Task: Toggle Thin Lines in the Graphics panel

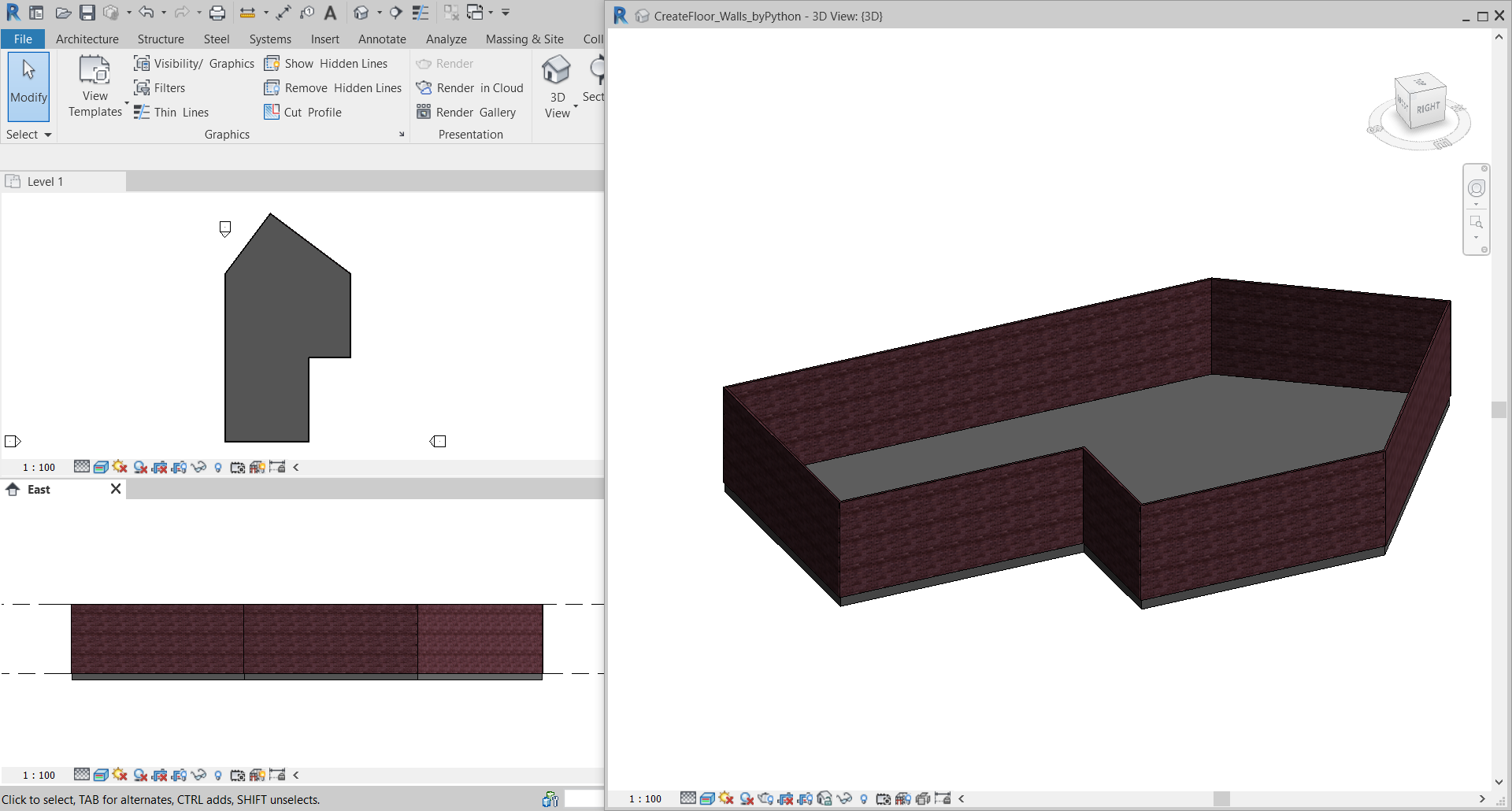Action: click(172, 113)
